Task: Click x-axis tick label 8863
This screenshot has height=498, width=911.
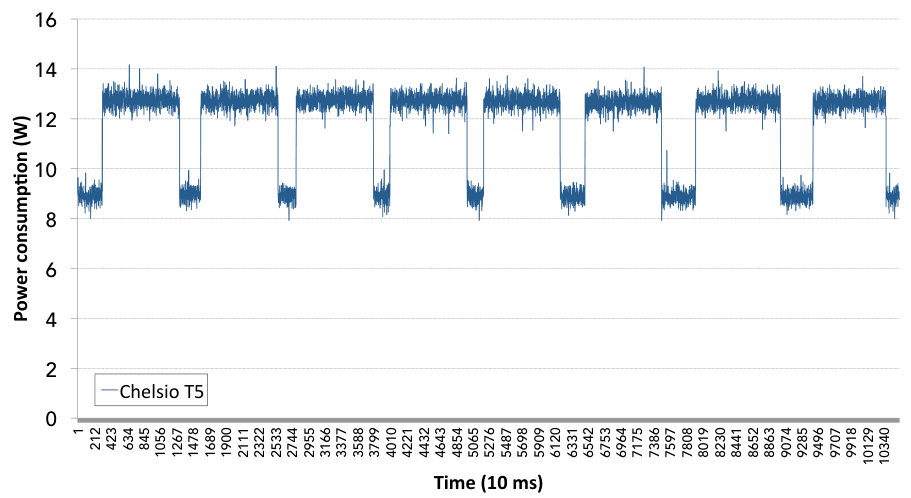Action: pos(770,442)
